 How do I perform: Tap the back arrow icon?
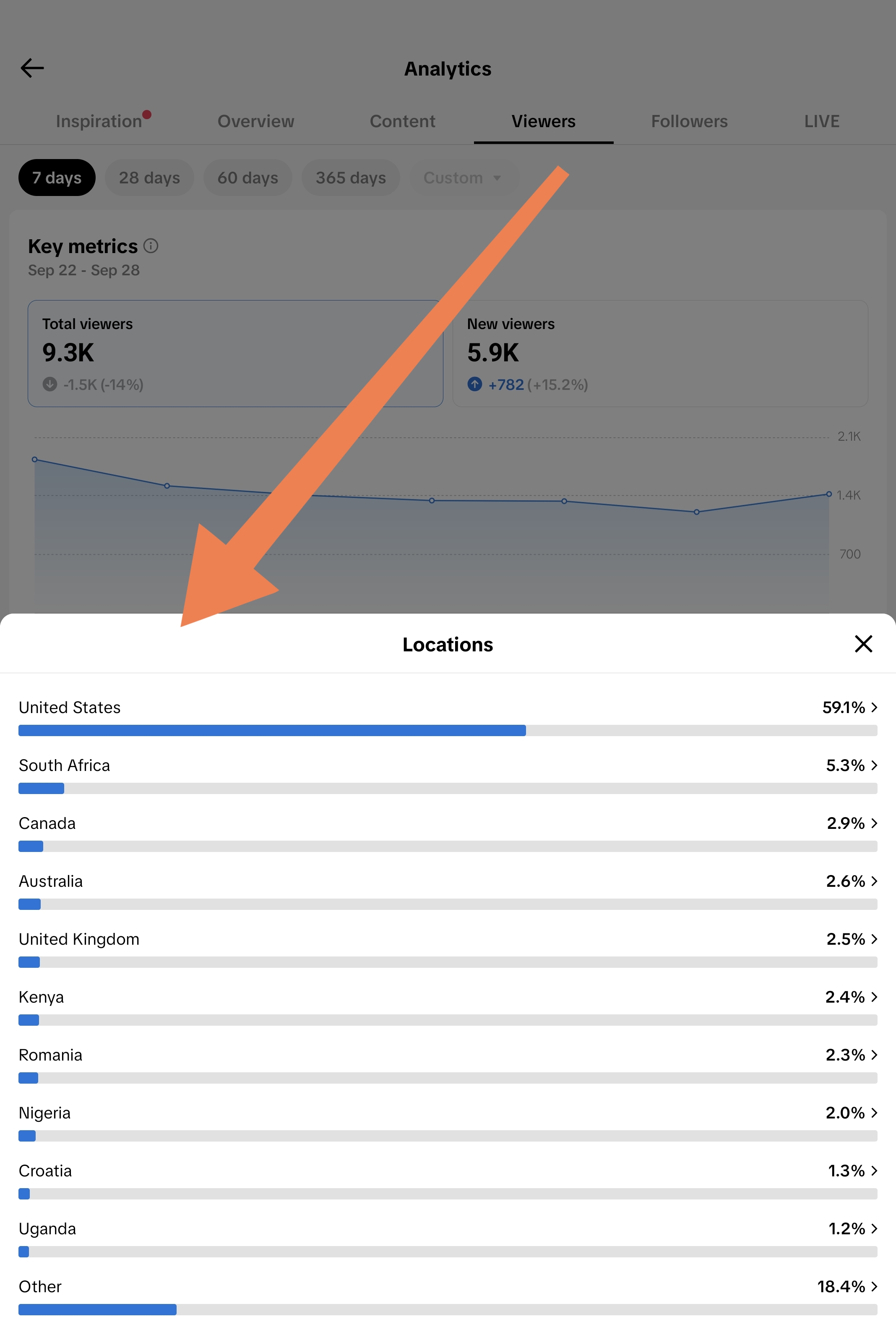tap(32, 68)
